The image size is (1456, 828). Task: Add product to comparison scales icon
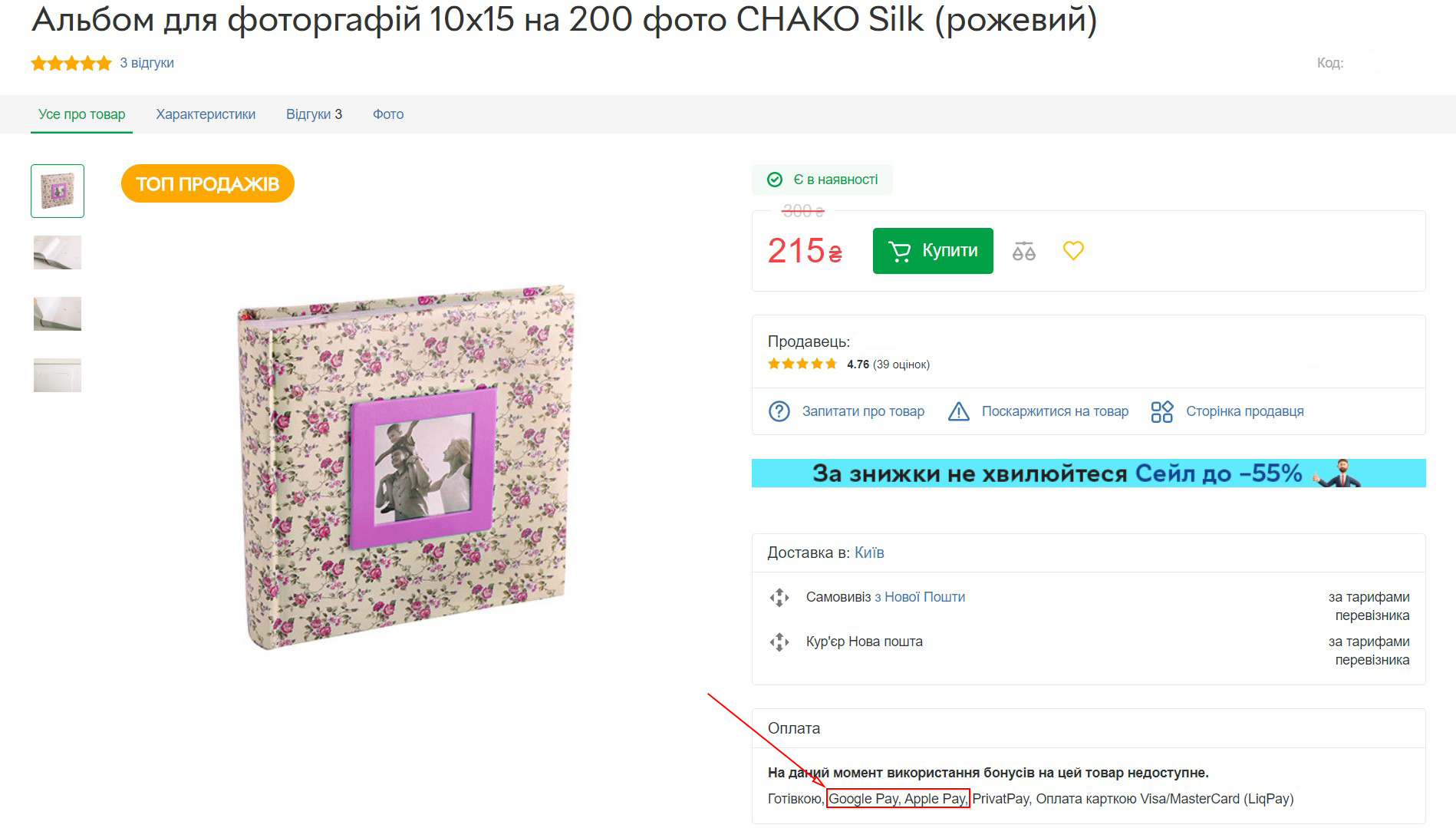point(1024,251)
